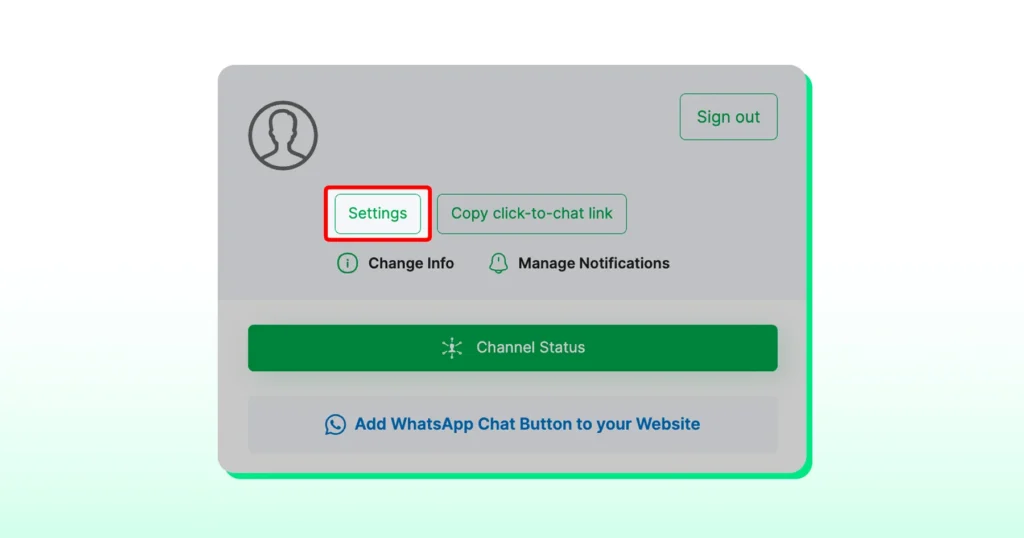Click the Channel Status network icon
Image resolution: width=1024 pixels, height=538 pixels.
tap(452, 347)
